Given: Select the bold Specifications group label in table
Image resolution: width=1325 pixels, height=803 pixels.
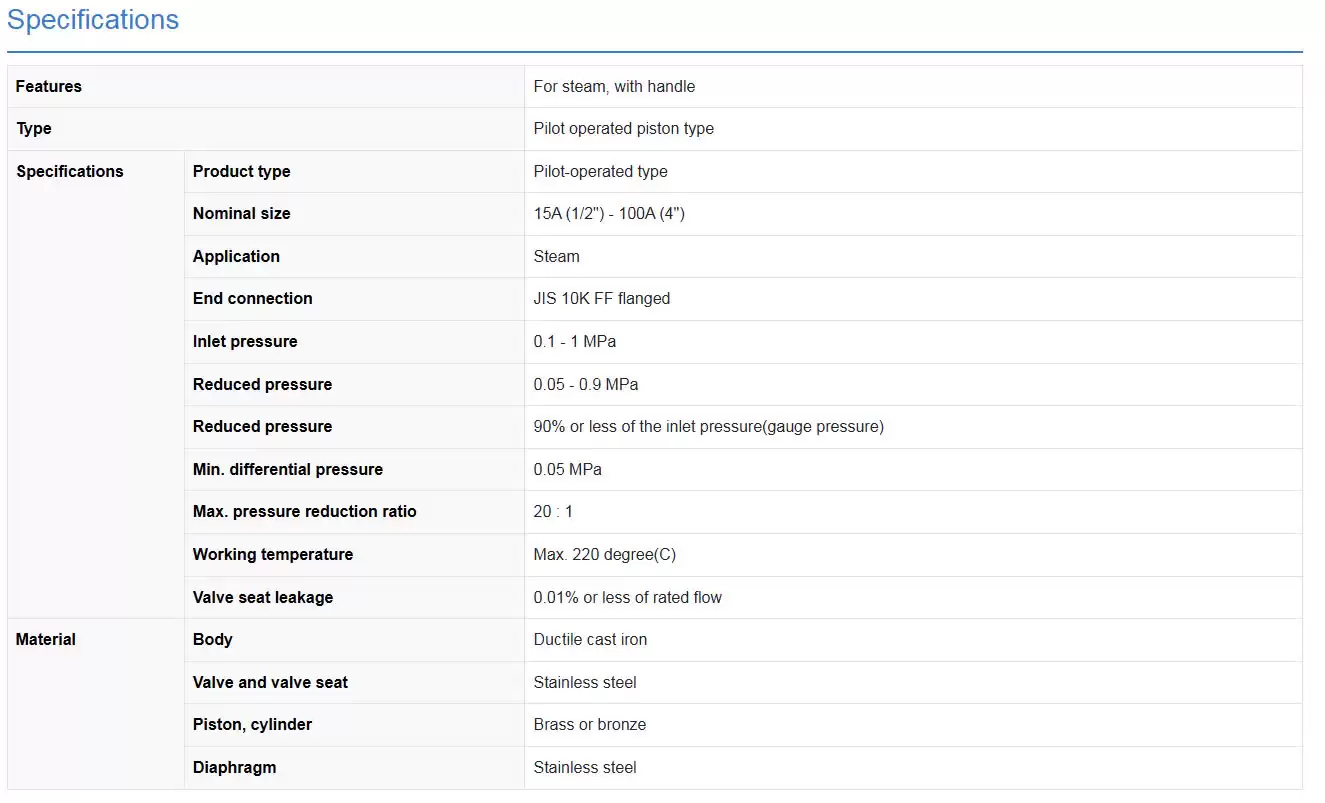Looking at the screenshot, I should click(x=70, y=171).
